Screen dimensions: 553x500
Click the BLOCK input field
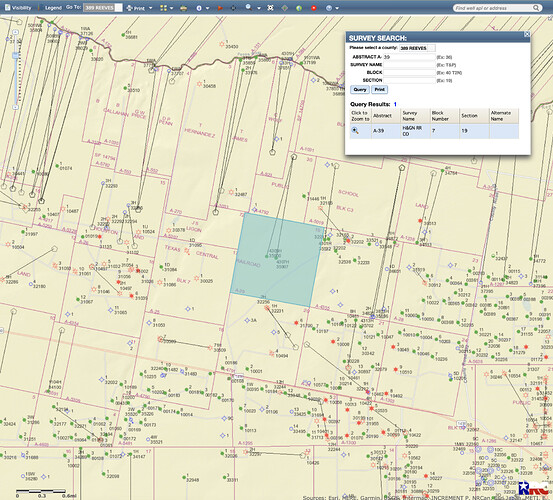pos(409,73)
